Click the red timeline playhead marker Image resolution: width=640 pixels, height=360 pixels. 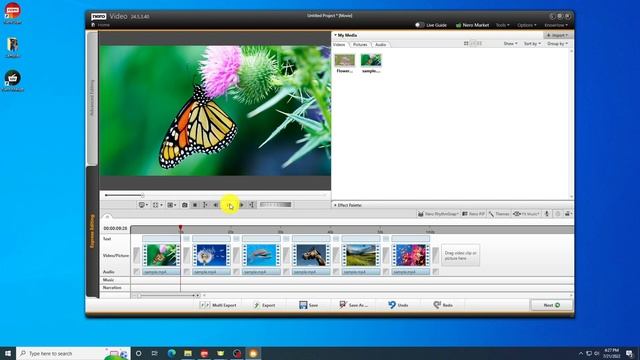(x=180, y=228)
